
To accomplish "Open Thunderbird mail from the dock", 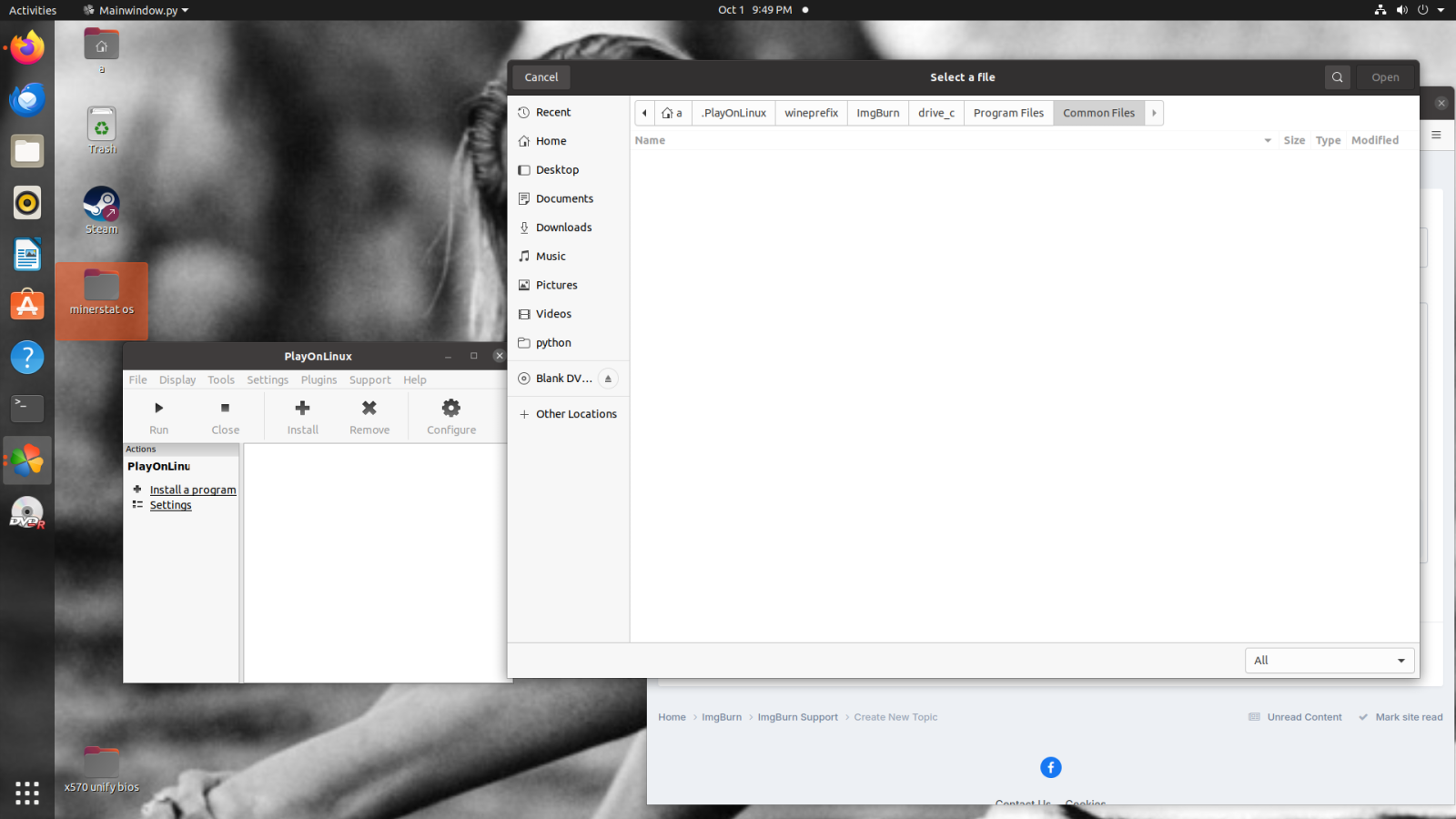I will [x=27, y=99].
